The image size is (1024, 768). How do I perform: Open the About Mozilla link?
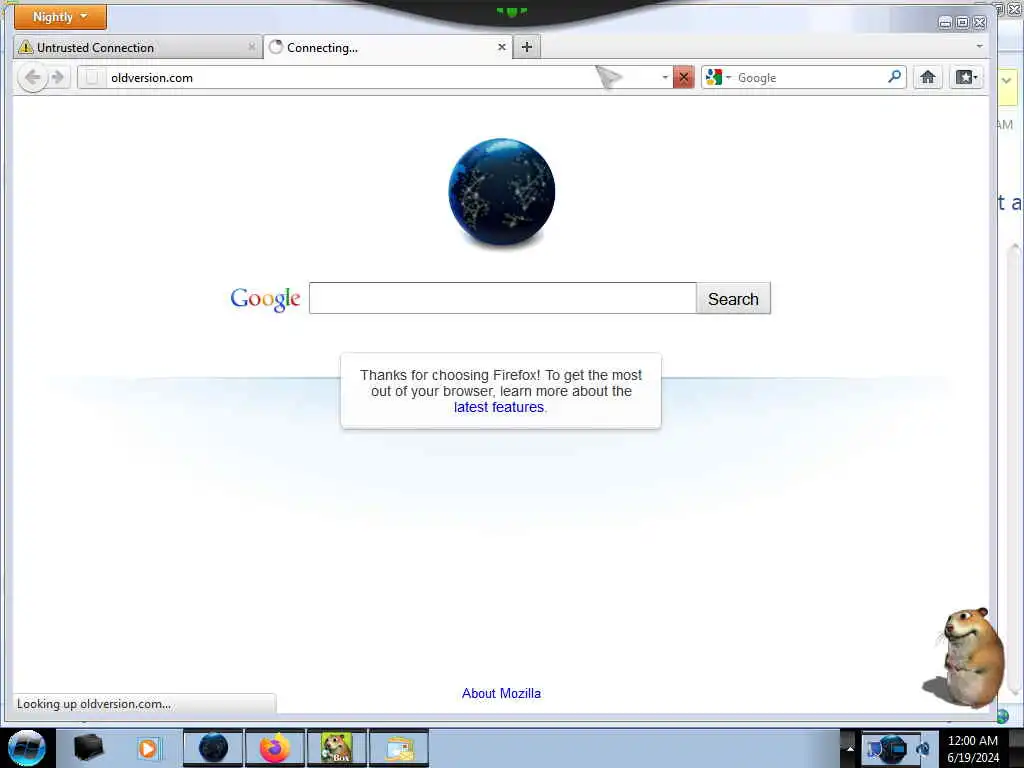(502, 694)
